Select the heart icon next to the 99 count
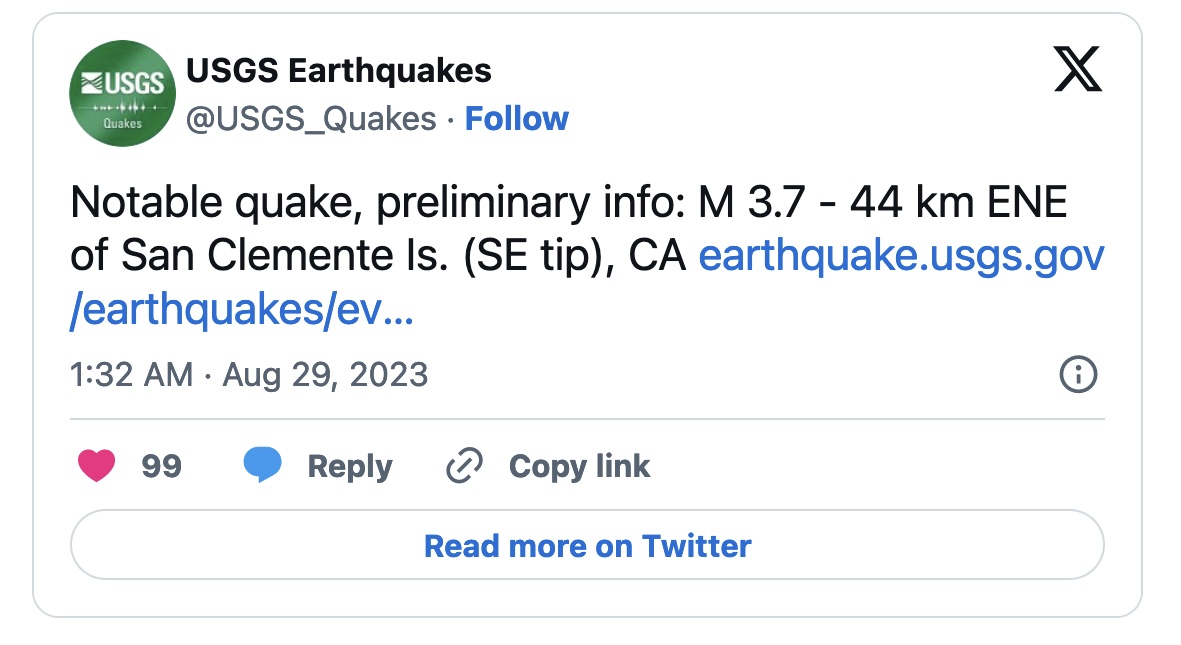The image size is (1181, 645). click(97, 466)
